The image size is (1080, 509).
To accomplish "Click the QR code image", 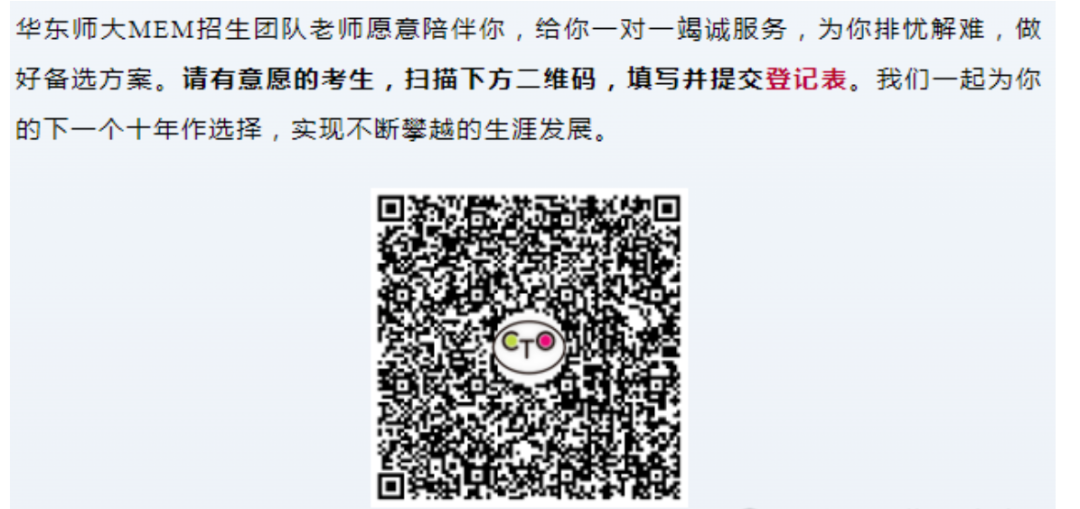I will [x=529, y=347].
